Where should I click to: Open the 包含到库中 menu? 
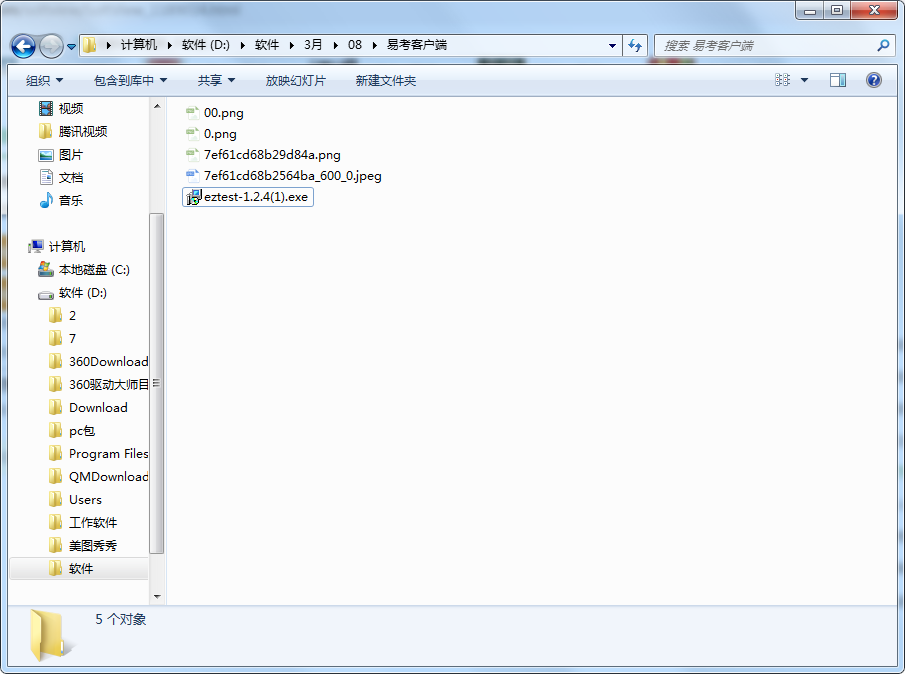(x=130, y=80)
